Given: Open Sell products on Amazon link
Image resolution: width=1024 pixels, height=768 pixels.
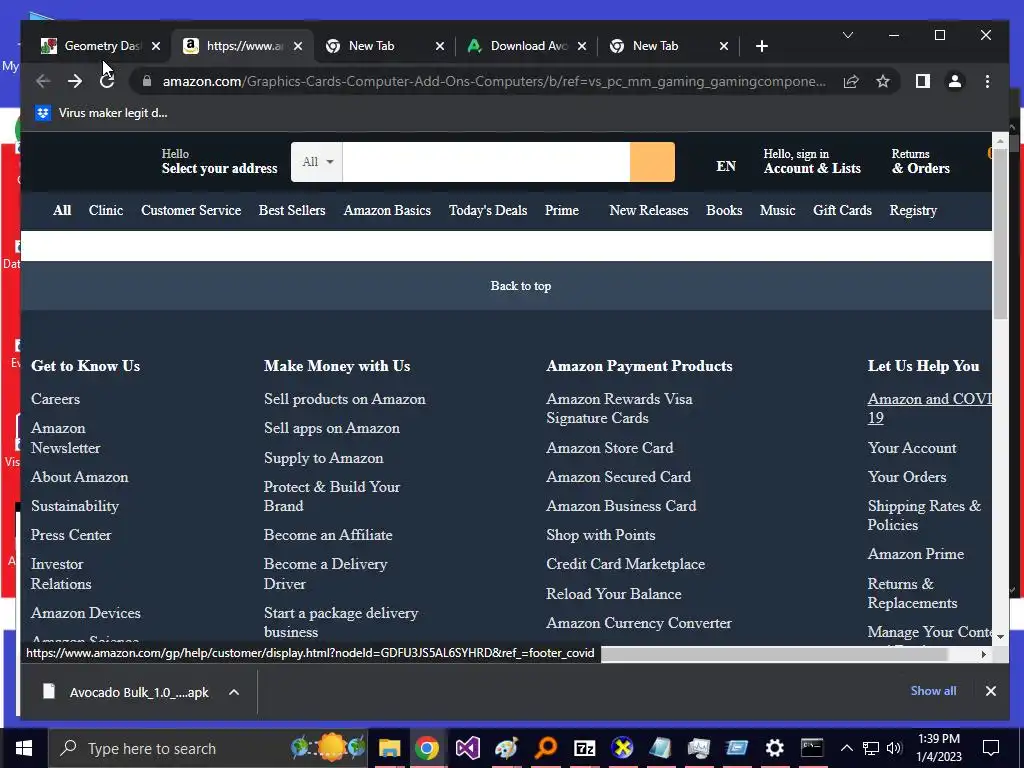Looking at the screenshot, I should click(344, 399).
